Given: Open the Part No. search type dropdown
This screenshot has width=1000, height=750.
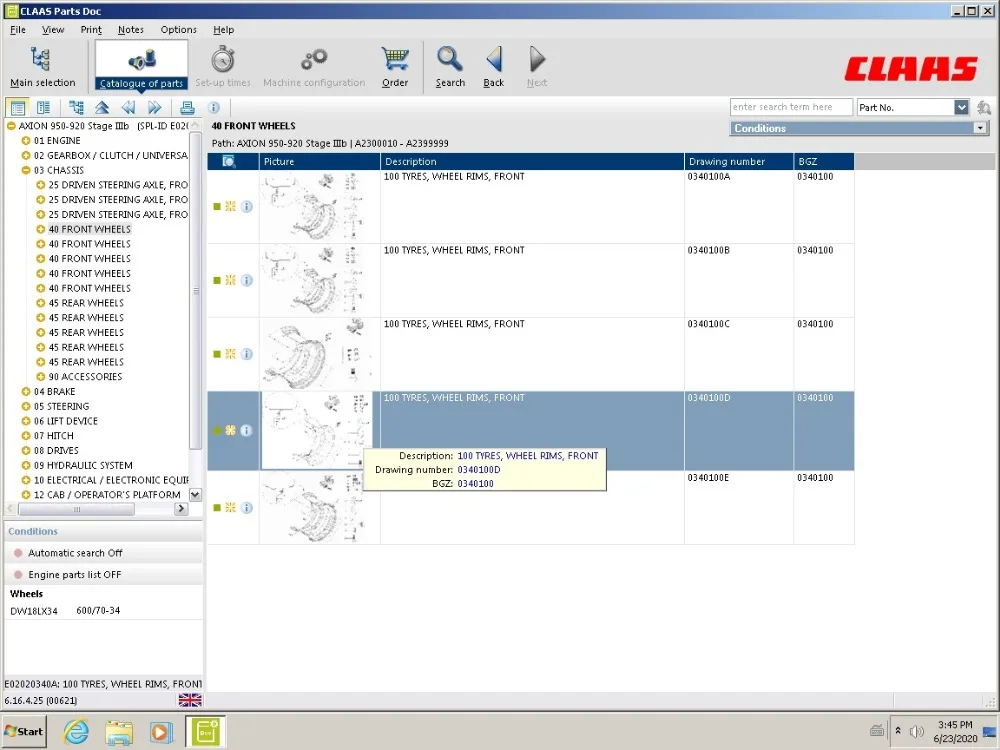Looking at the screenshot, I should pos(961,108).
